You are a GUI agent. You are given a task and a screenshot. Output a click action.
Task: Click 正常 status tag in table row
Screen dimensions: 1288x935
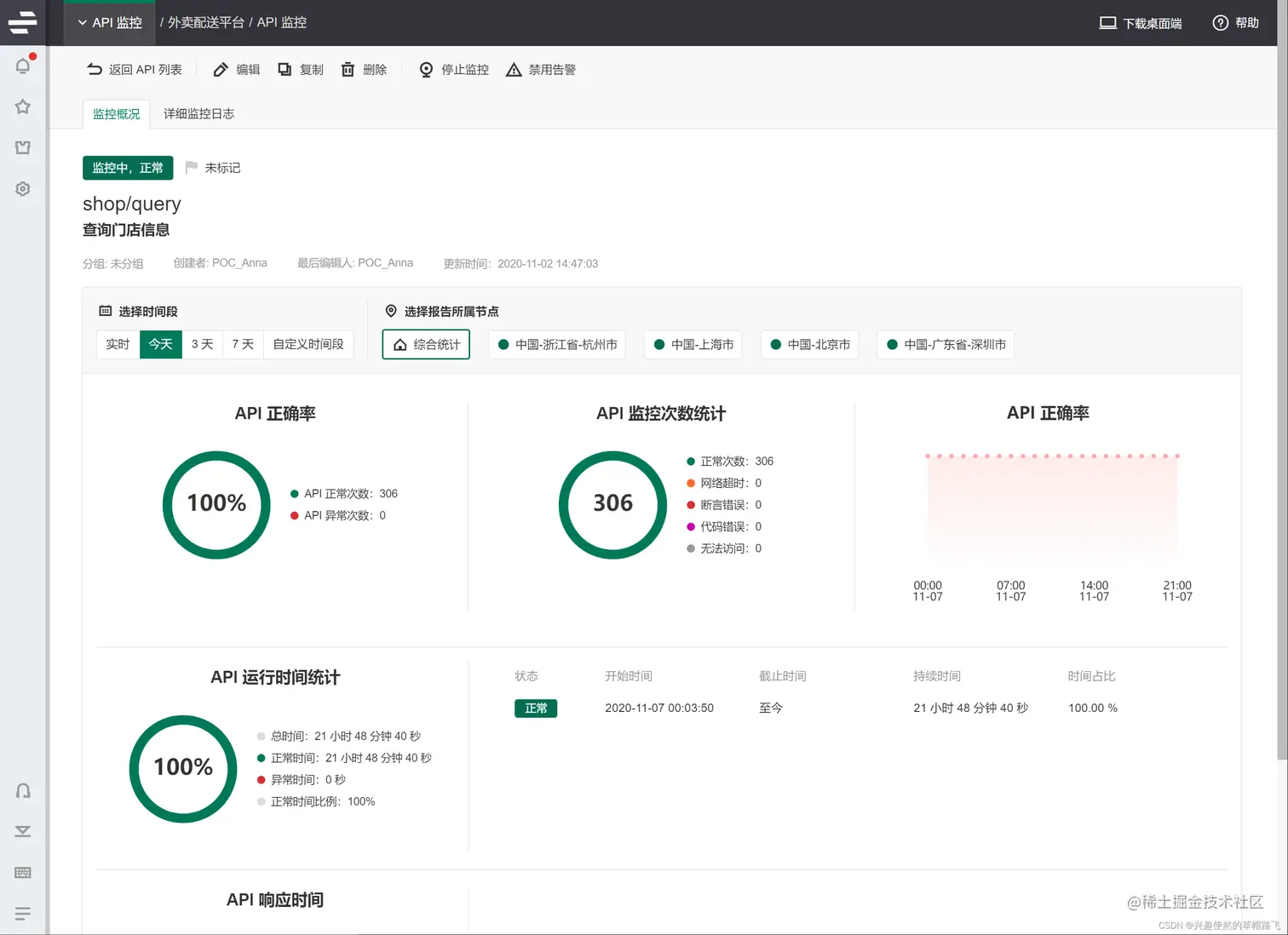[536, 708]
